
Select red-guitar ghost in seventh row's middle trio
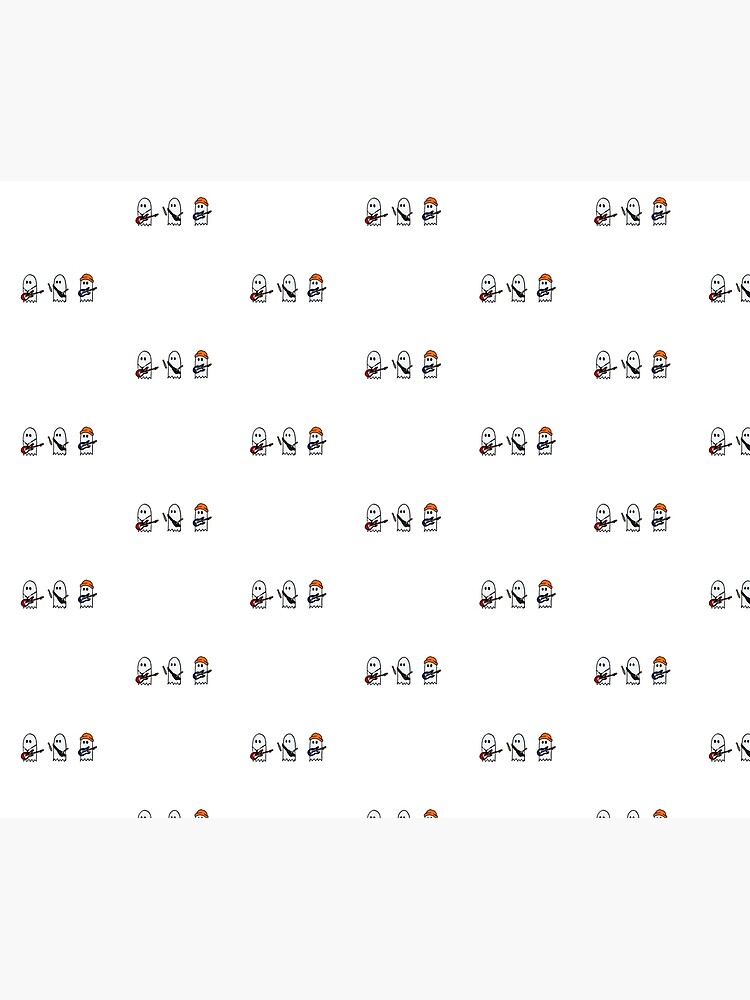click(x=375, y=672)
